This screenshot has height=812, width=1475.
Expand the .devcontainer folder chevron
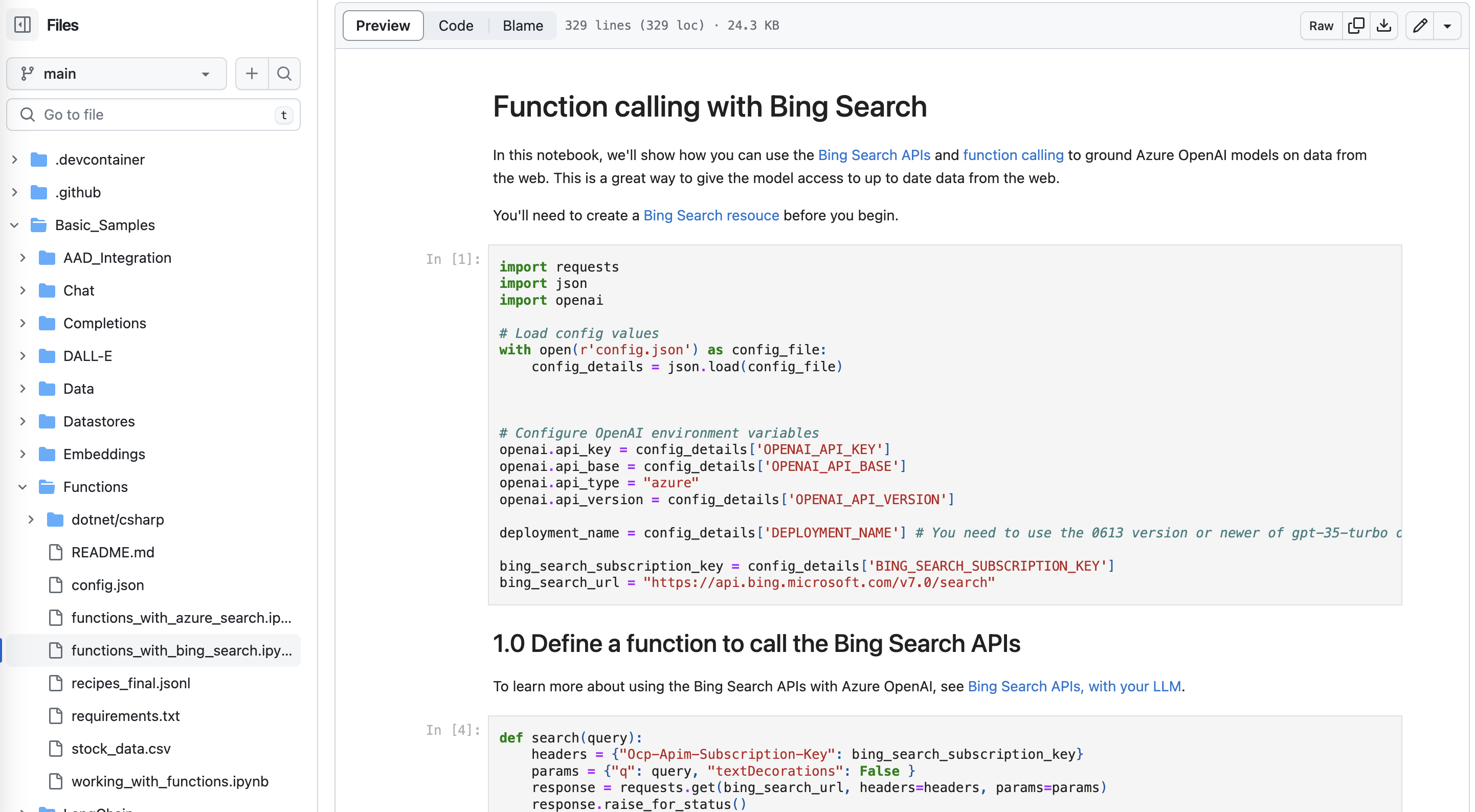point(15,159)
